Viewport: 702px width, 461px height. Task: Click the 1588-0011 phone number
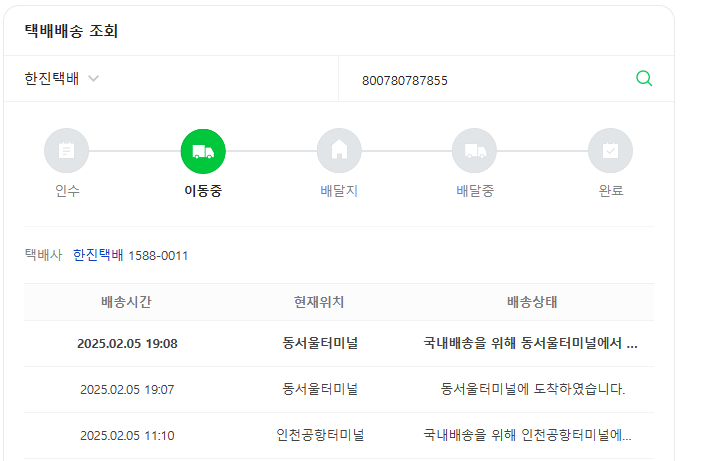tap(158, 256)
